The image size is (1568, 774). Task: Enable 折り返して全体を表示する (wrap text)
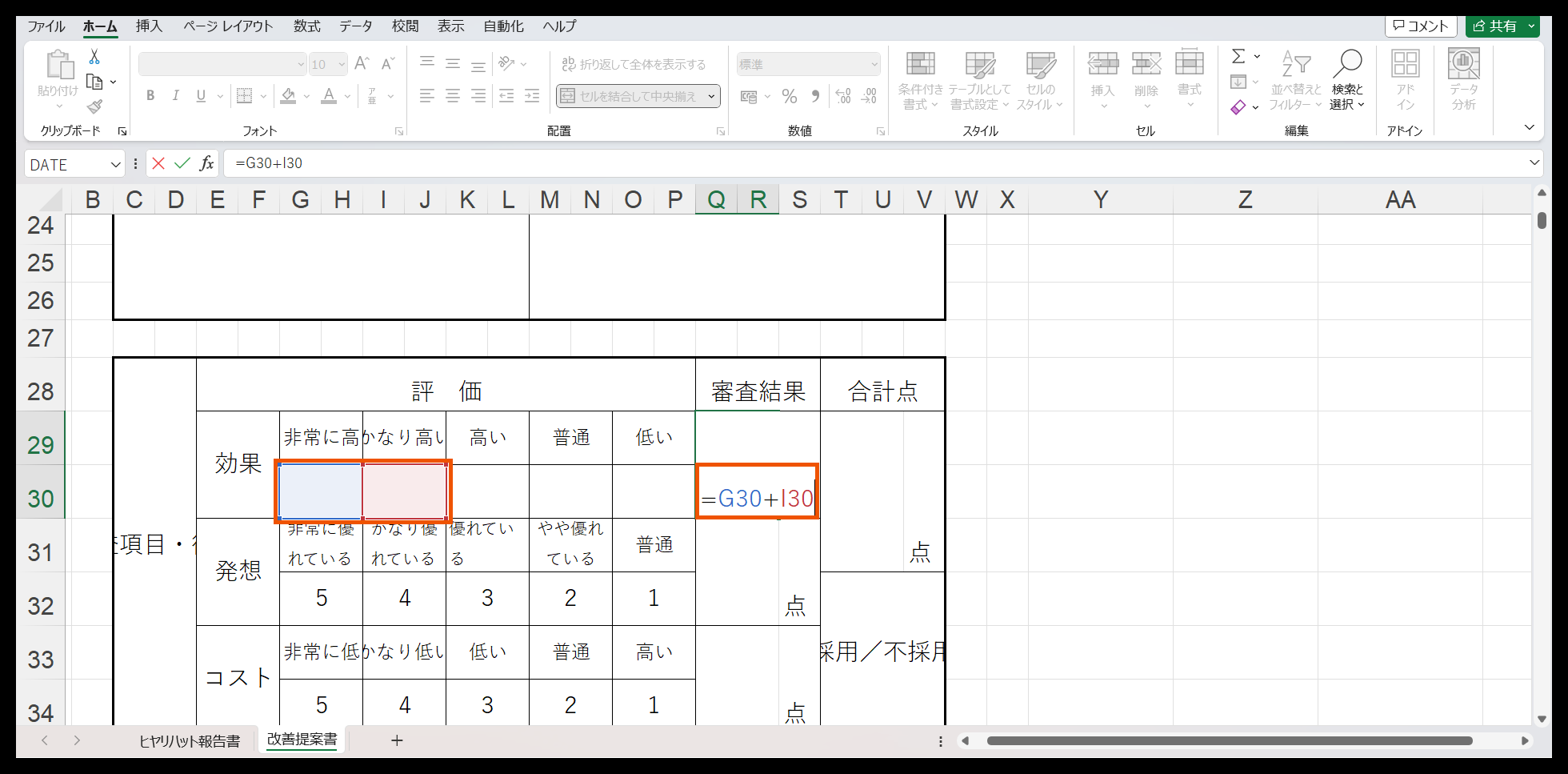(x=634, y=63)
